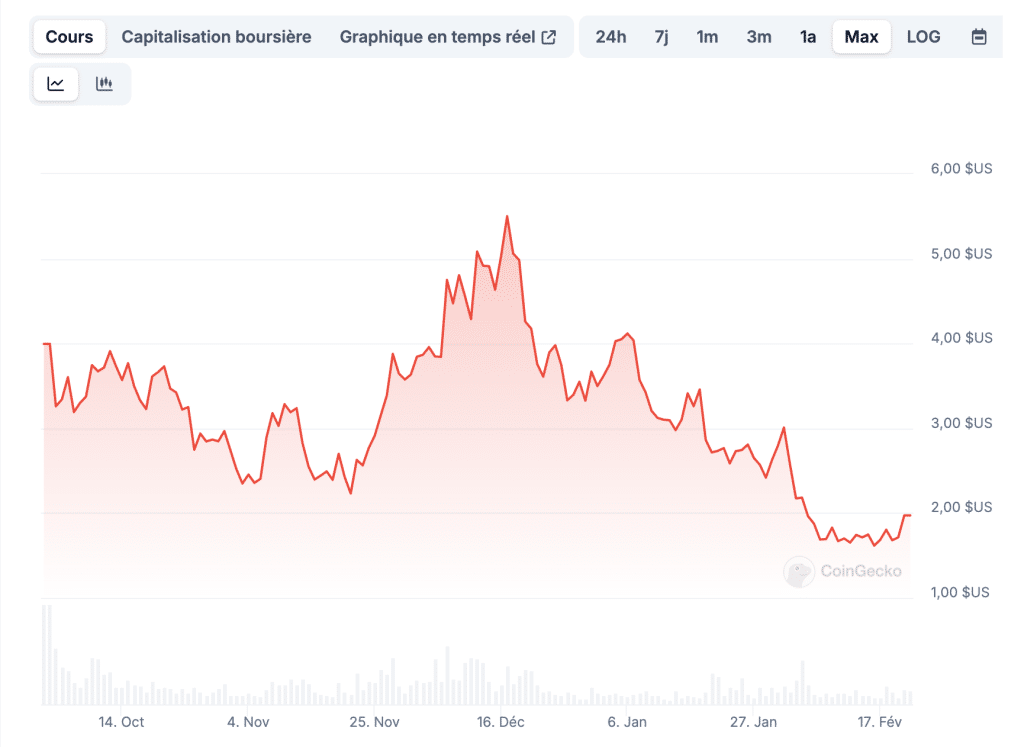The height and width of the screenshot is (747, 1024).
Task: Click the 5,00 $US axis label
Action: 961,253
